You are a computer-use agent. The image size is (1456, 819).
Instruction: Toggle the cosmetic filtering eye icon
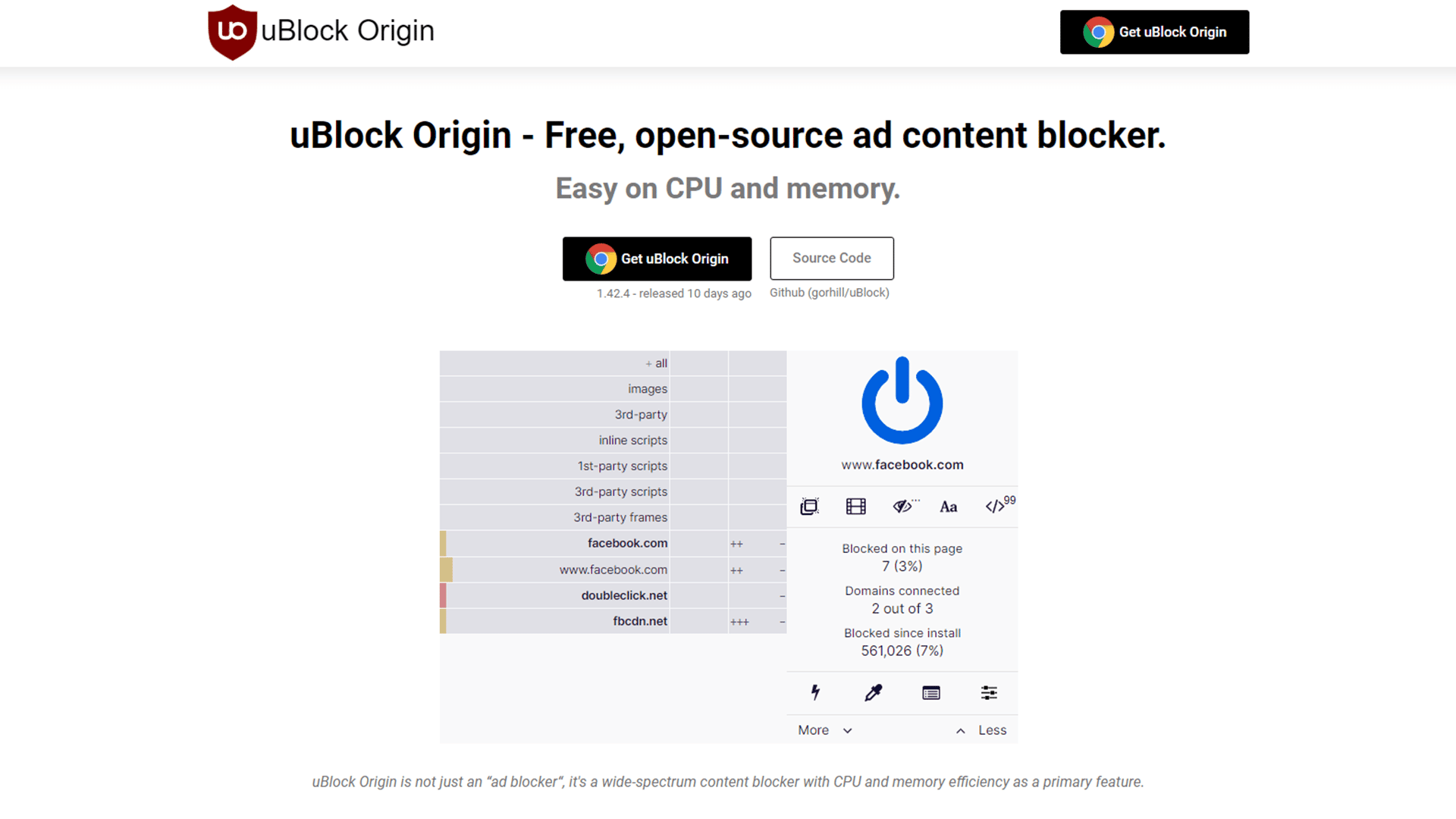(x=904, y=507)
